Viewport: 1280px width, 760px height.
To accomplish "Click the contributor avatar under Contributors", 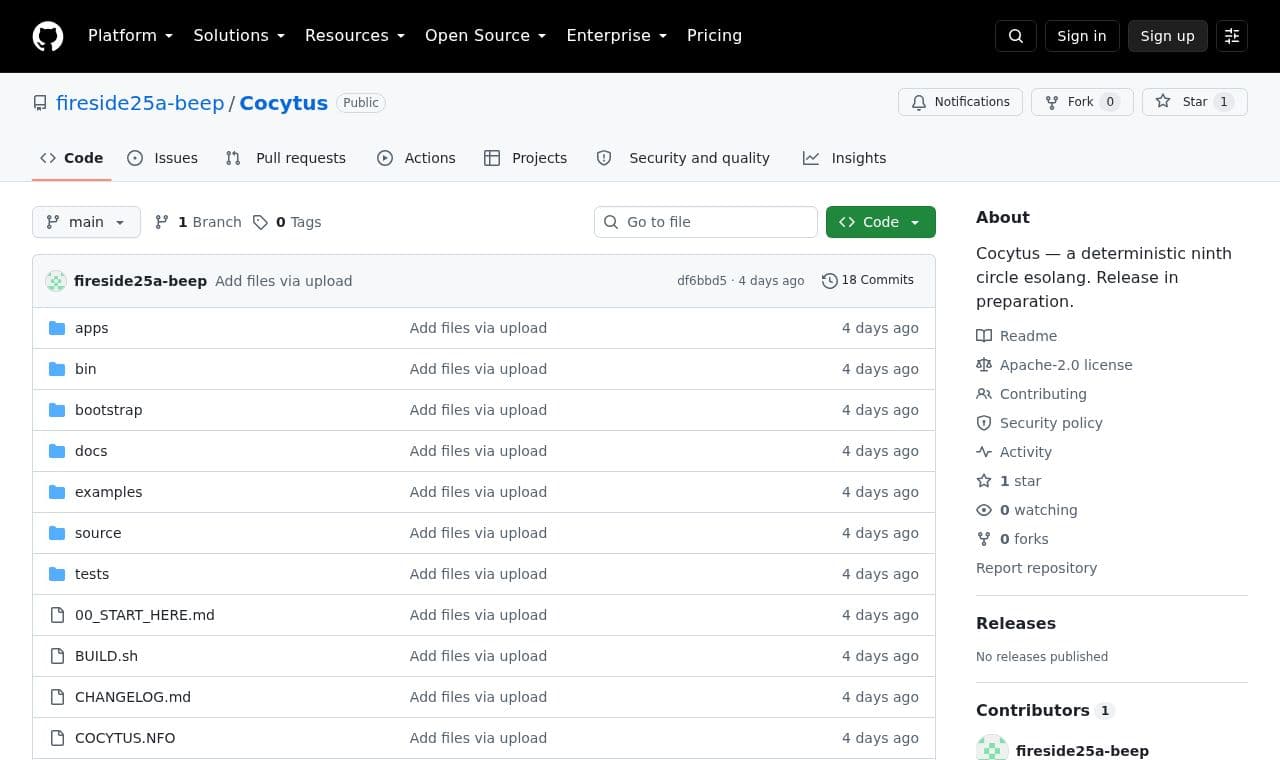I will (992, 748).
